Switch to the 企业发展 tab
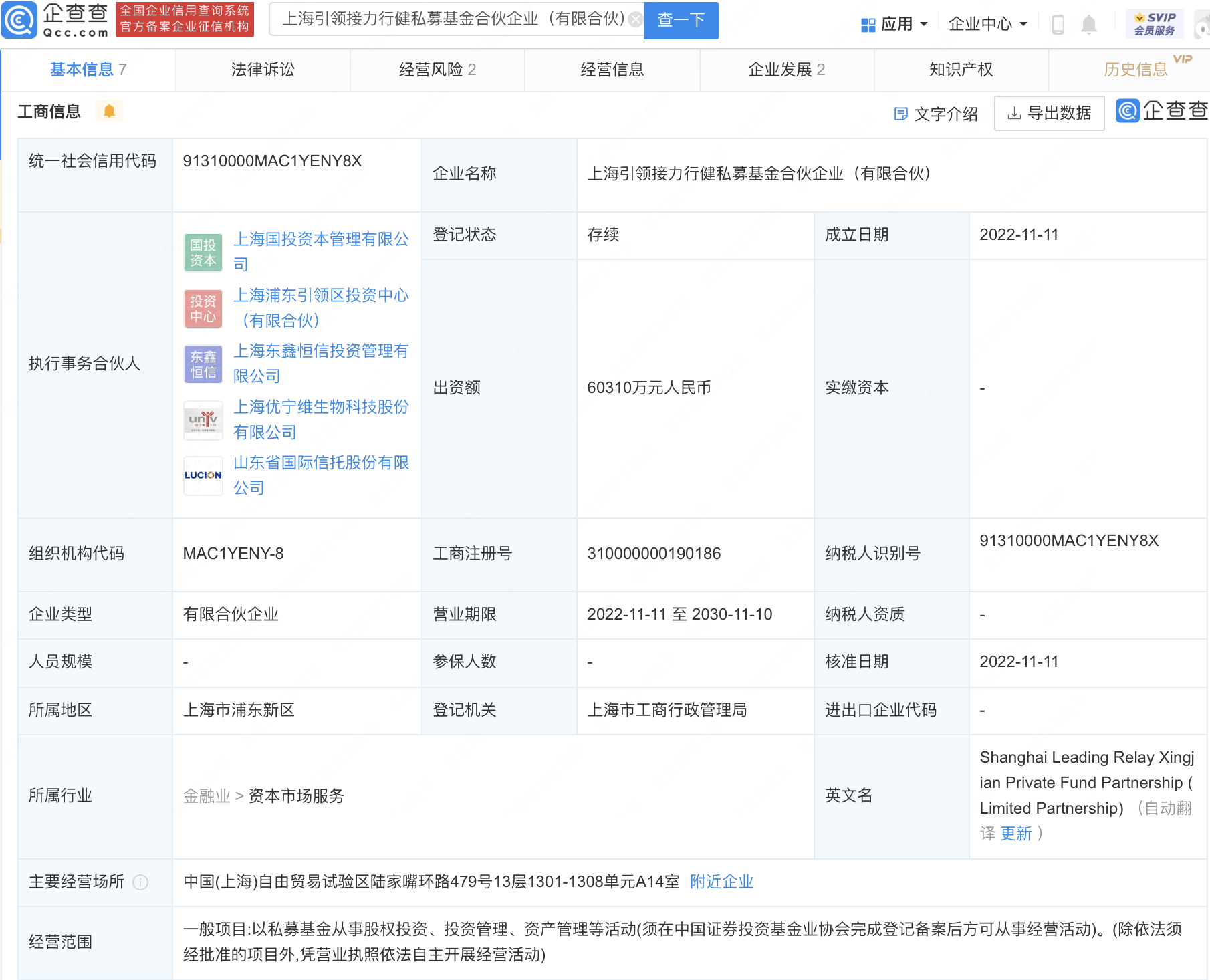 coord(786,70)
